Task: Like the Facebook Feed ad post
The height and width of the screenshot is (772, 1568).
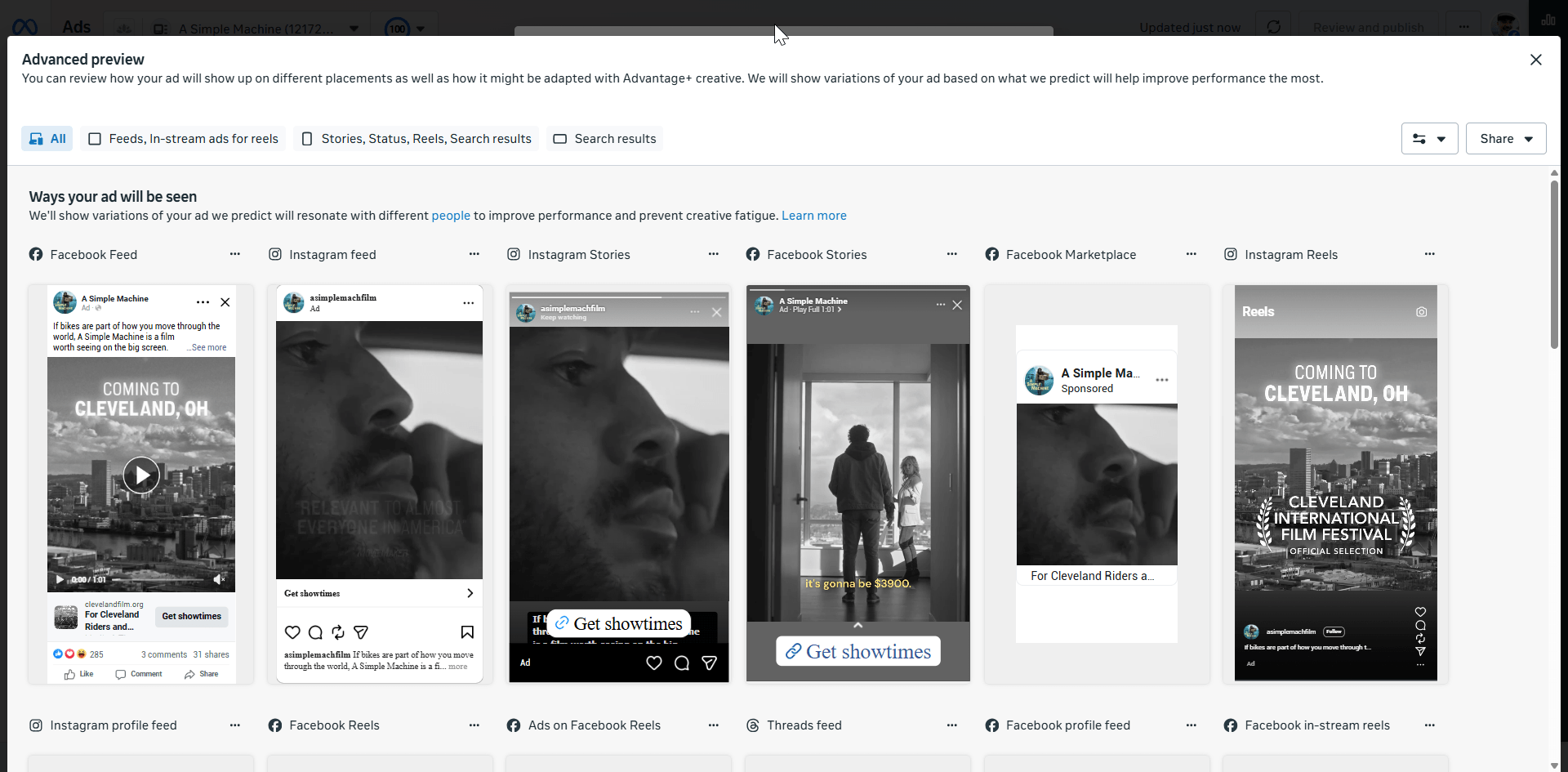Action: (x=79, y=675)
